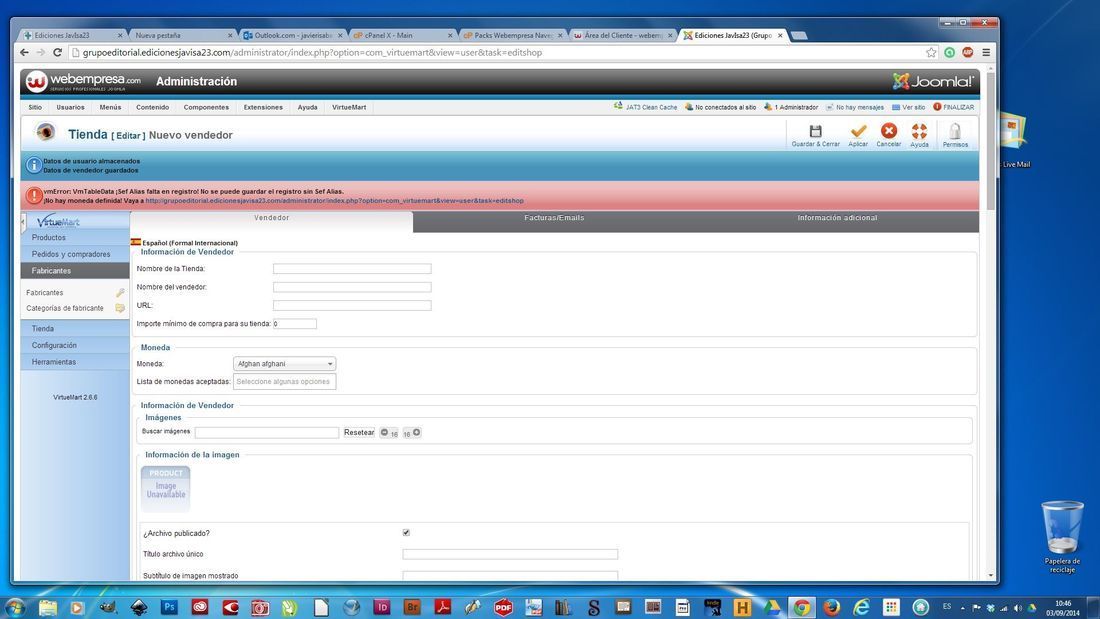Open the Usuarios menu

pos(70,107)
